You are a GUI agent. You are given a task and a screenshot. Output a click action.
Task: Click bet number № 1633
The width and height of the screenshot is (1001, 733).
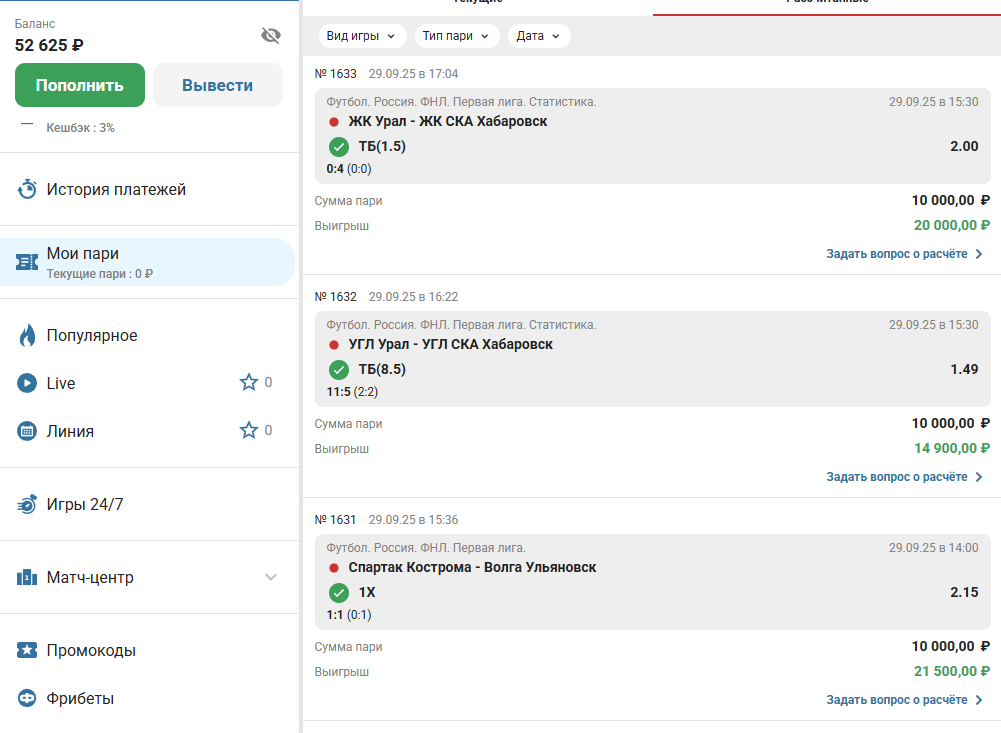335,73
